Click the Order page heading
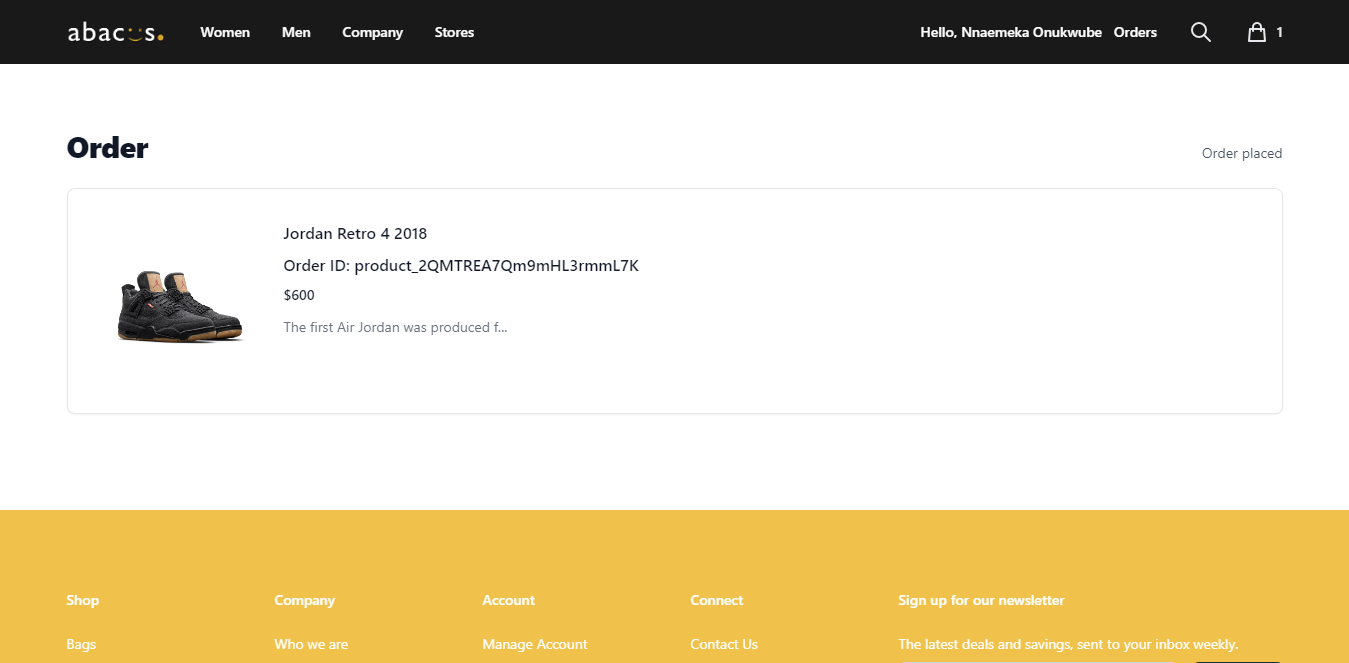 107,148
